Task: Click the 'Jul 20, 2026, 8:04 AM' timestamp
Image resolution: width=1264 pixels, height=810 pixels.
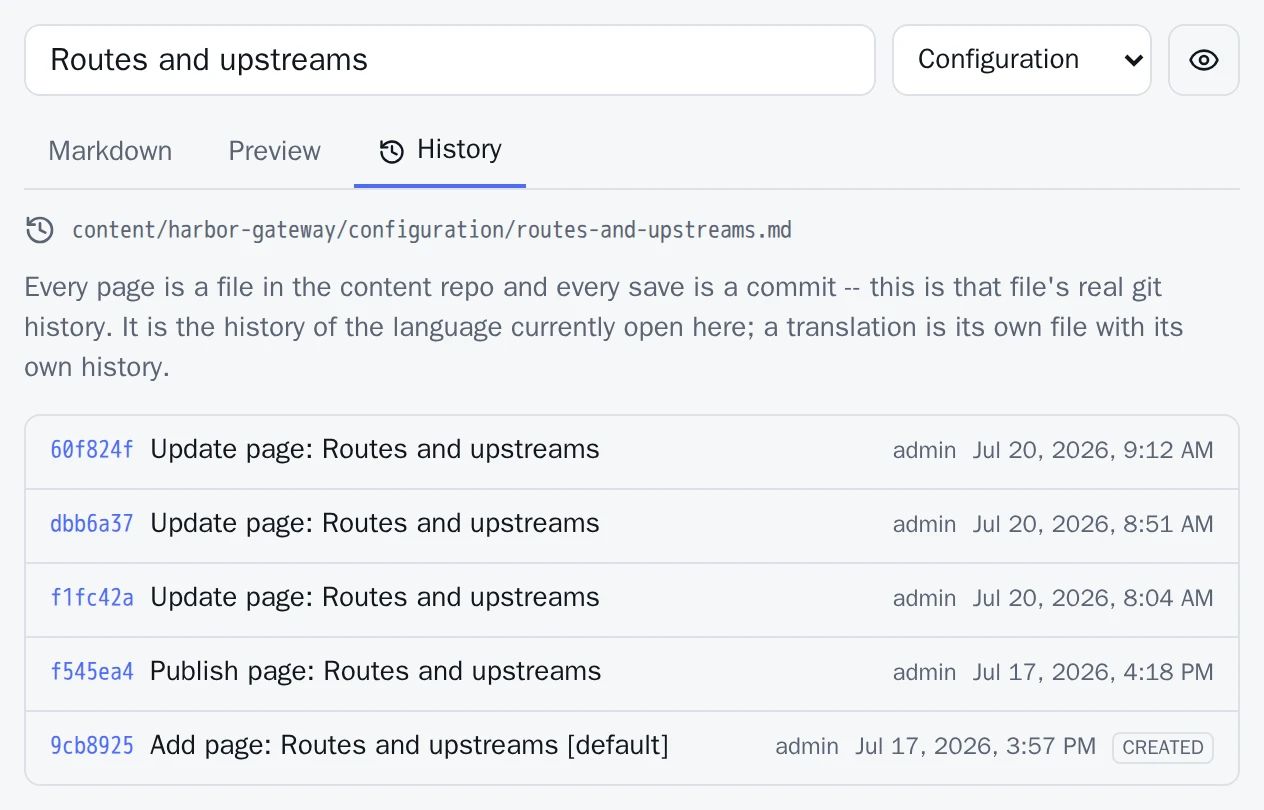Action: point(1093,598)
